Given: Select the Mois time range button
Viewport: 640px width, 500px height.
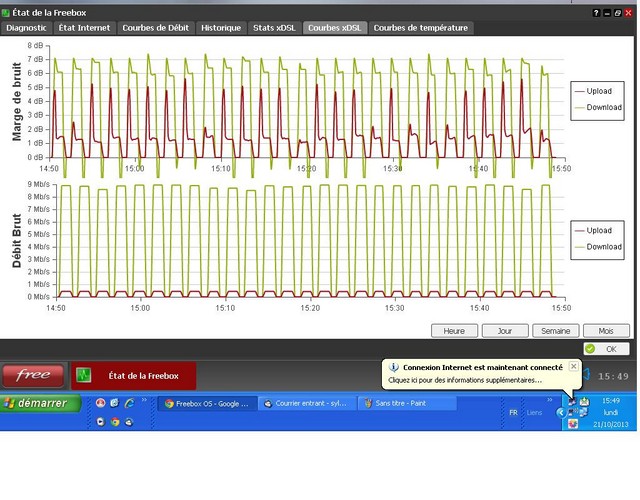Looking at the screenshot, I should pyautogui.click(x=606, y=331).
